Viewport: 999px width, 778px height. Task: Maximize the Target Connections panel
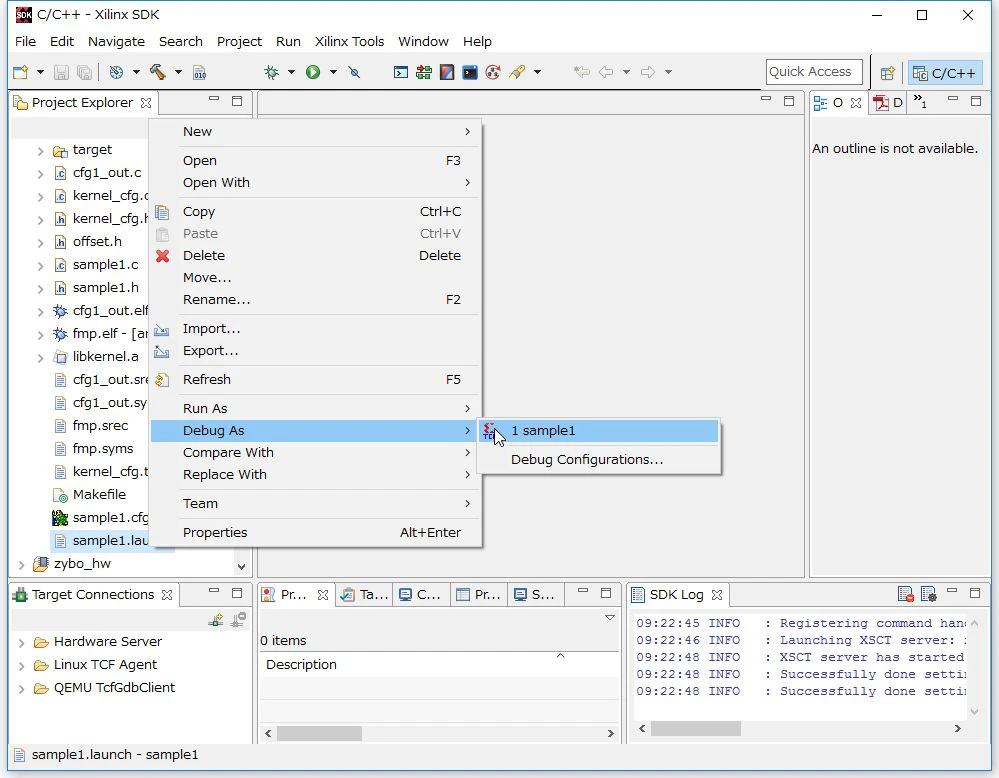pyautogui.click(x=237, y=593)
